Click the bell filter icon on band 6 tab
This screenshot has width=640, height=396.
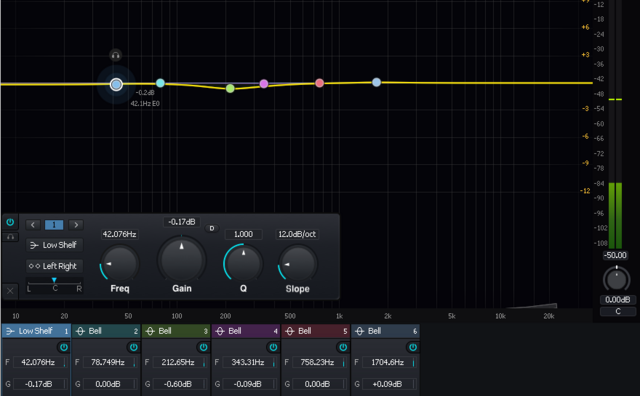[x=360, y=331]
